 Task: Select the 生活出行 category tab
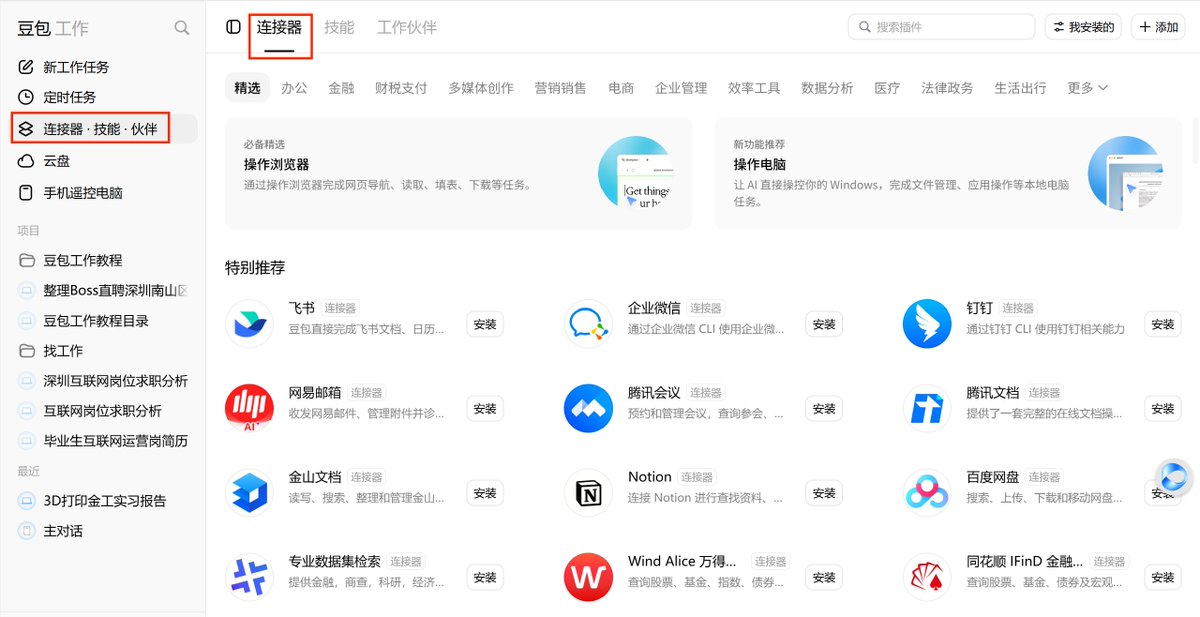[1020, 88]
